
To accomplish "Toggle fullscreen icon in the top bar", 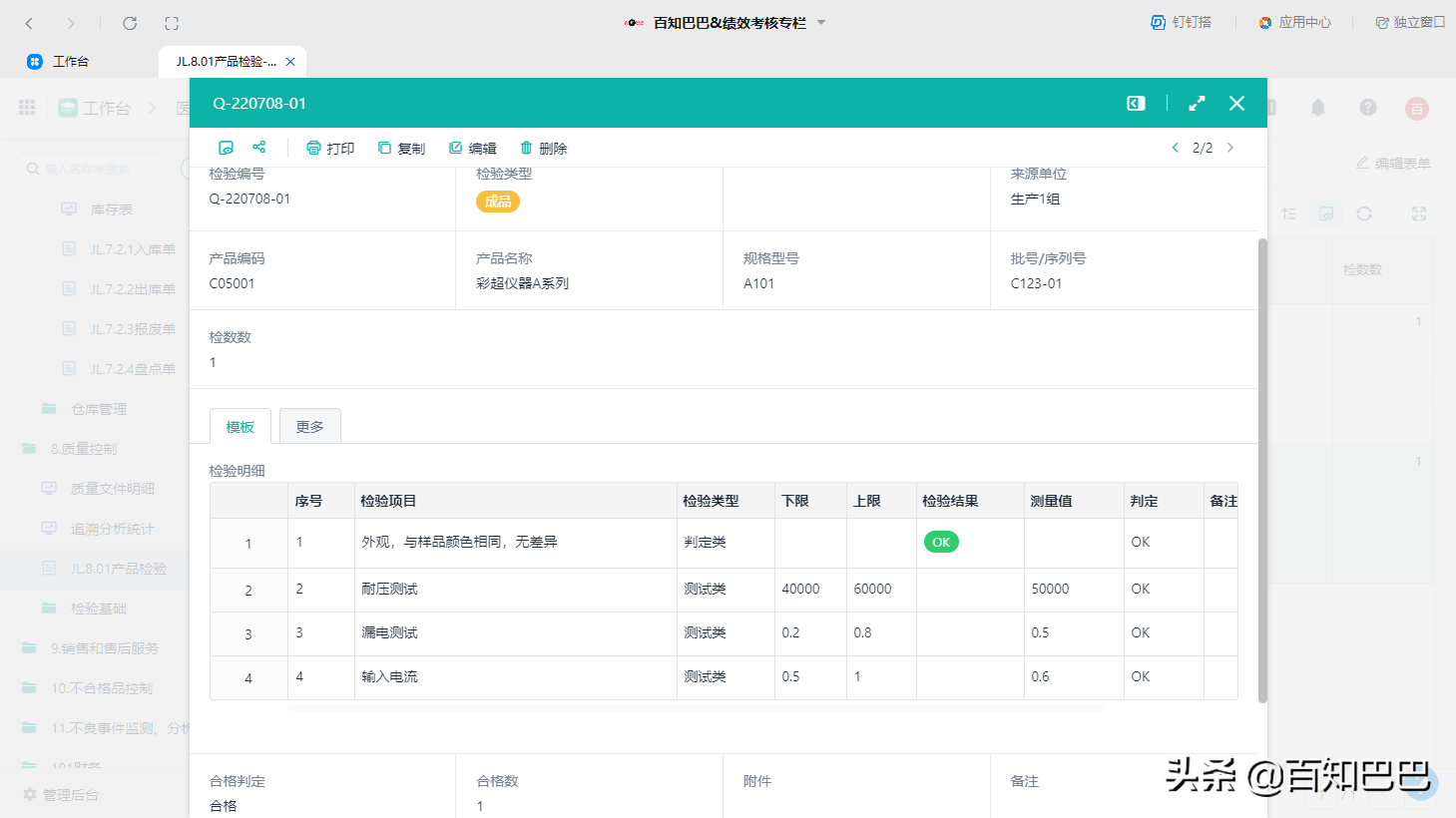I will pos(172,23).
